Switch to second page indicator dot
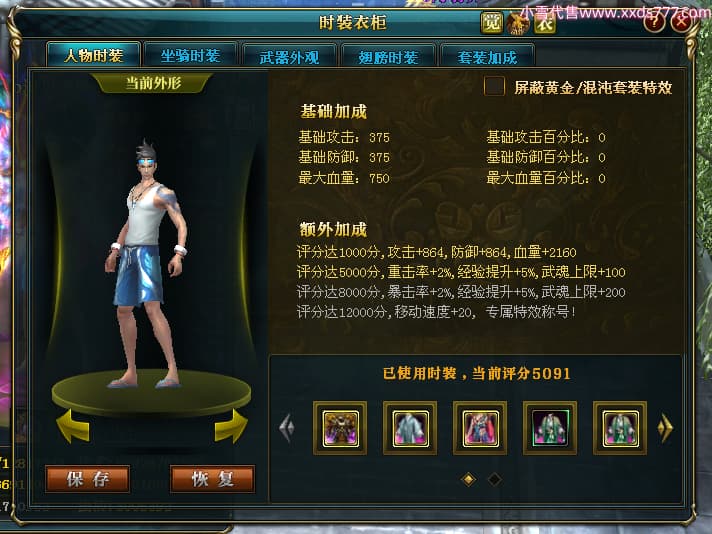The image size is (712, 534). click(494, 479)
